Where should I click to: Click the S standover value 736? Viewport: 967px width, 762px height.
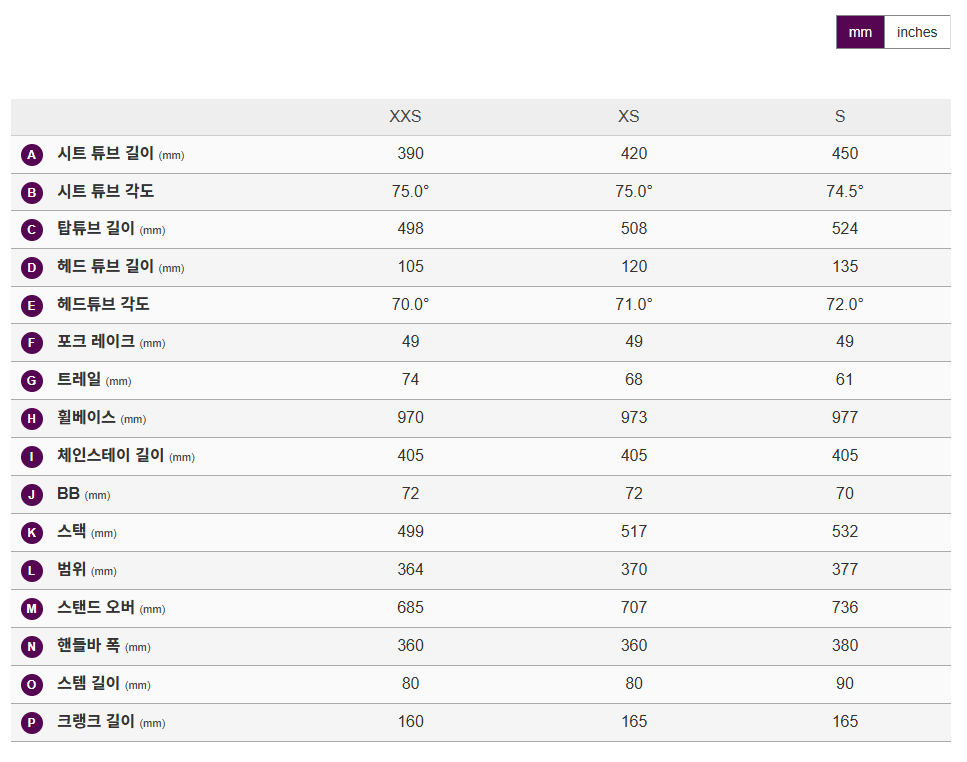[x=845, y=608]
